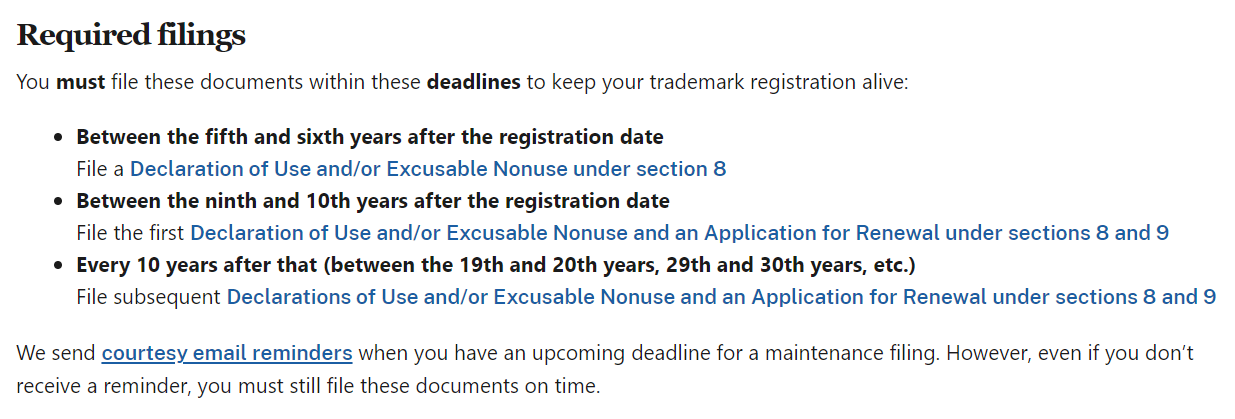Open the Declaration of Use under section 8 link
1235x419 pixels.
pyautogui.click(x=428, y=169)
